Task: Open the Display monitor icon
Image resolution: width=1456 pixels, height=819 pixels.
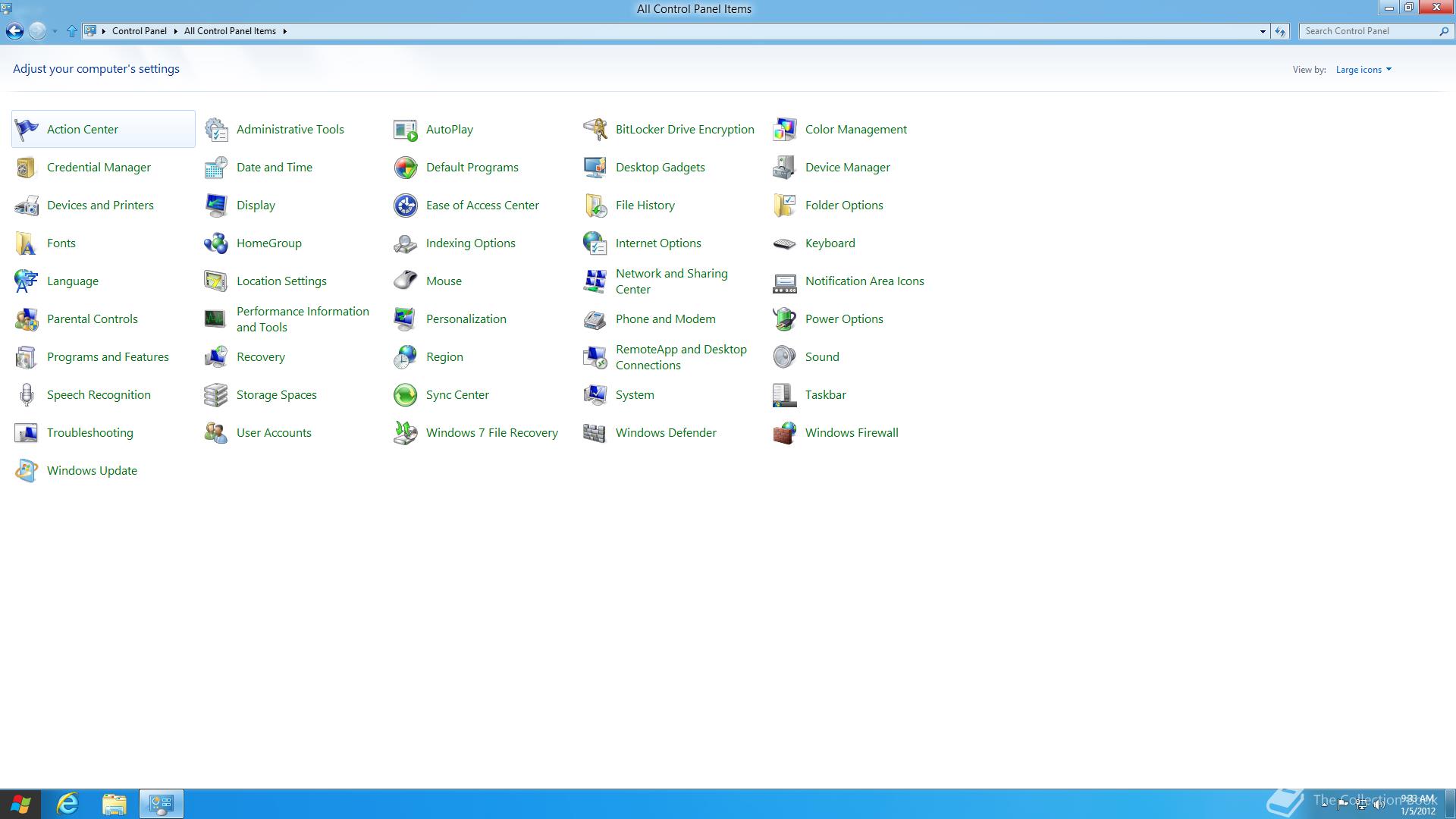Action: [x=216, y=206]
